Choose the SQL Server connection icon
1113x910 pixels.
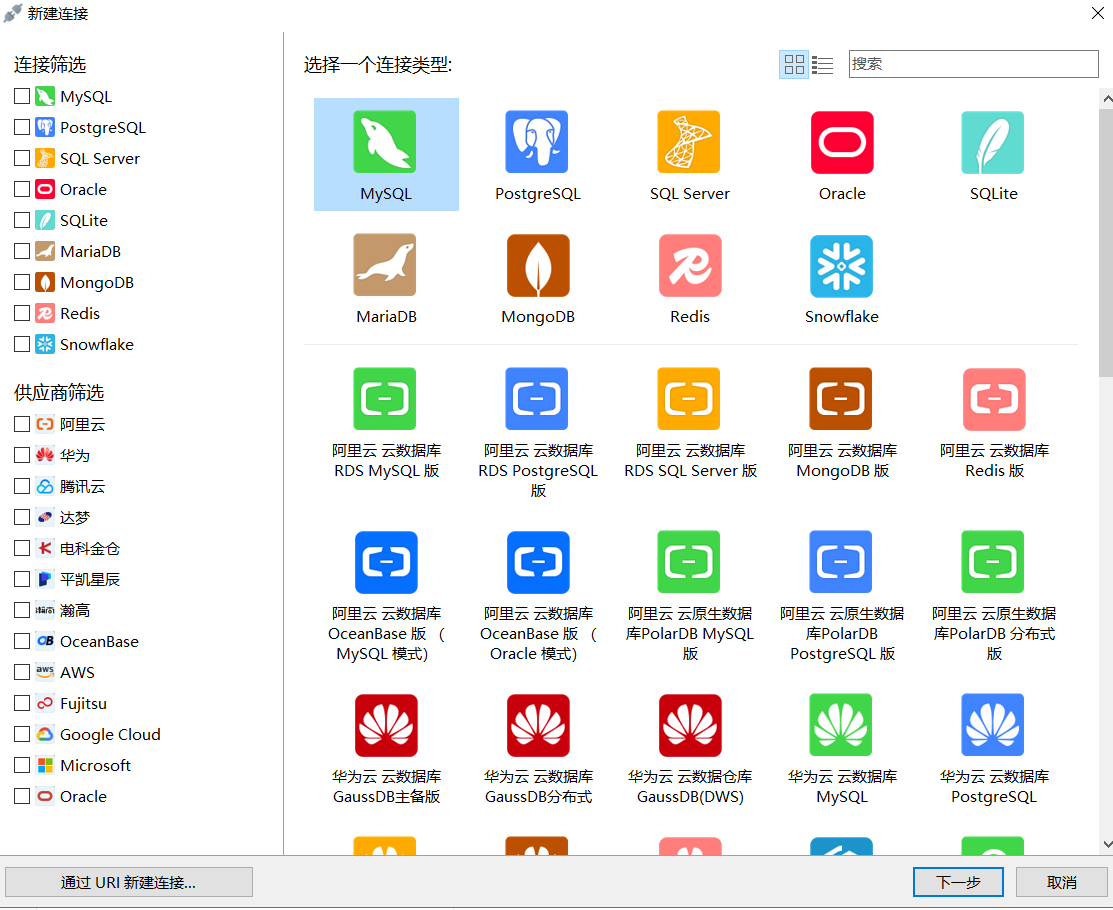coord(689,143)
